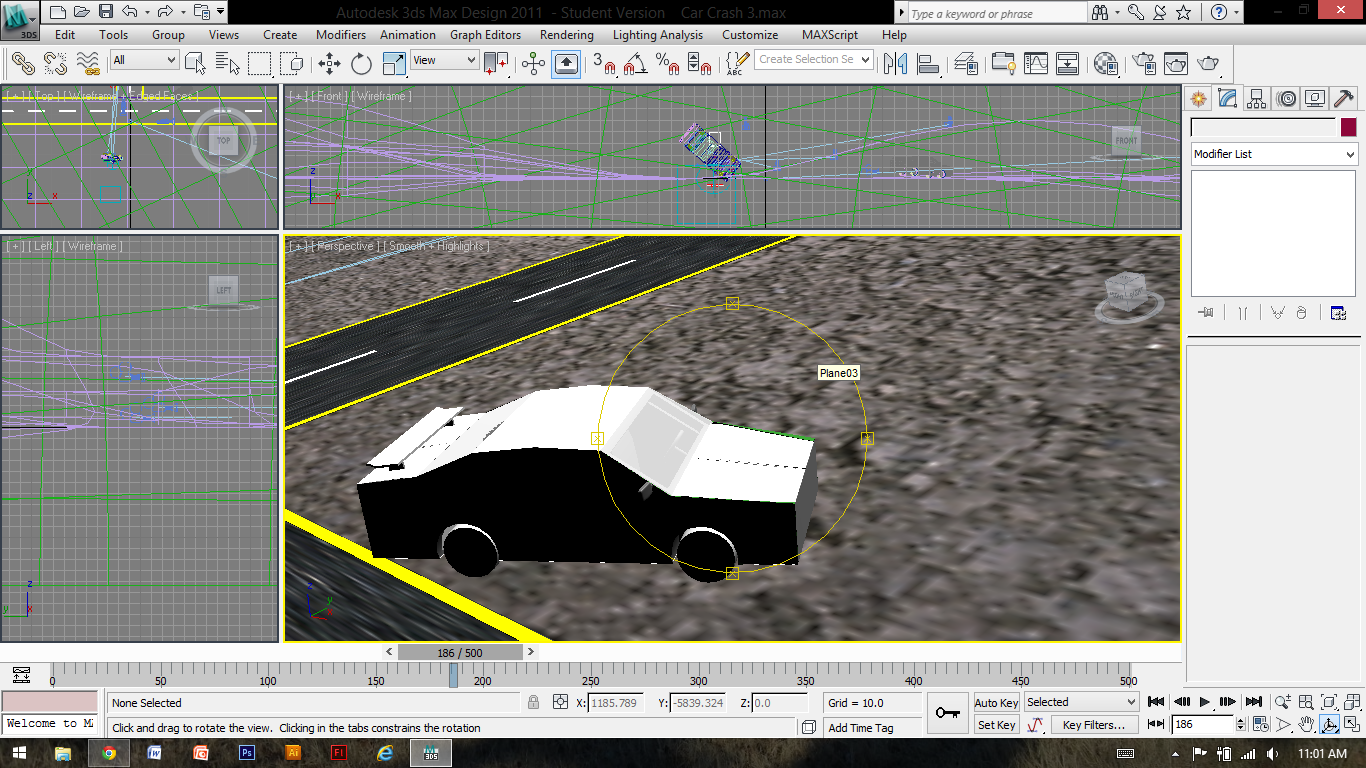Open the Modifiers menu
1366x768 pixels.
click(x=341, y=35)
